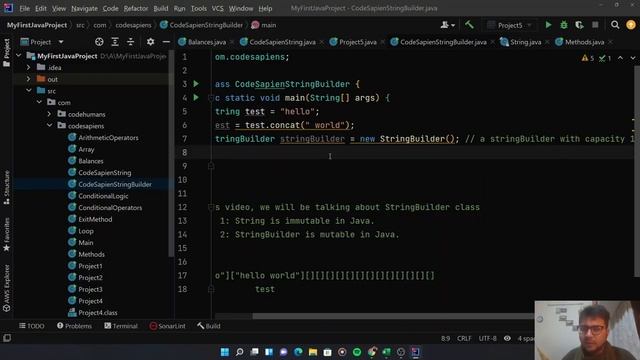Click run gutter arrow on line 3

point(196,84)
